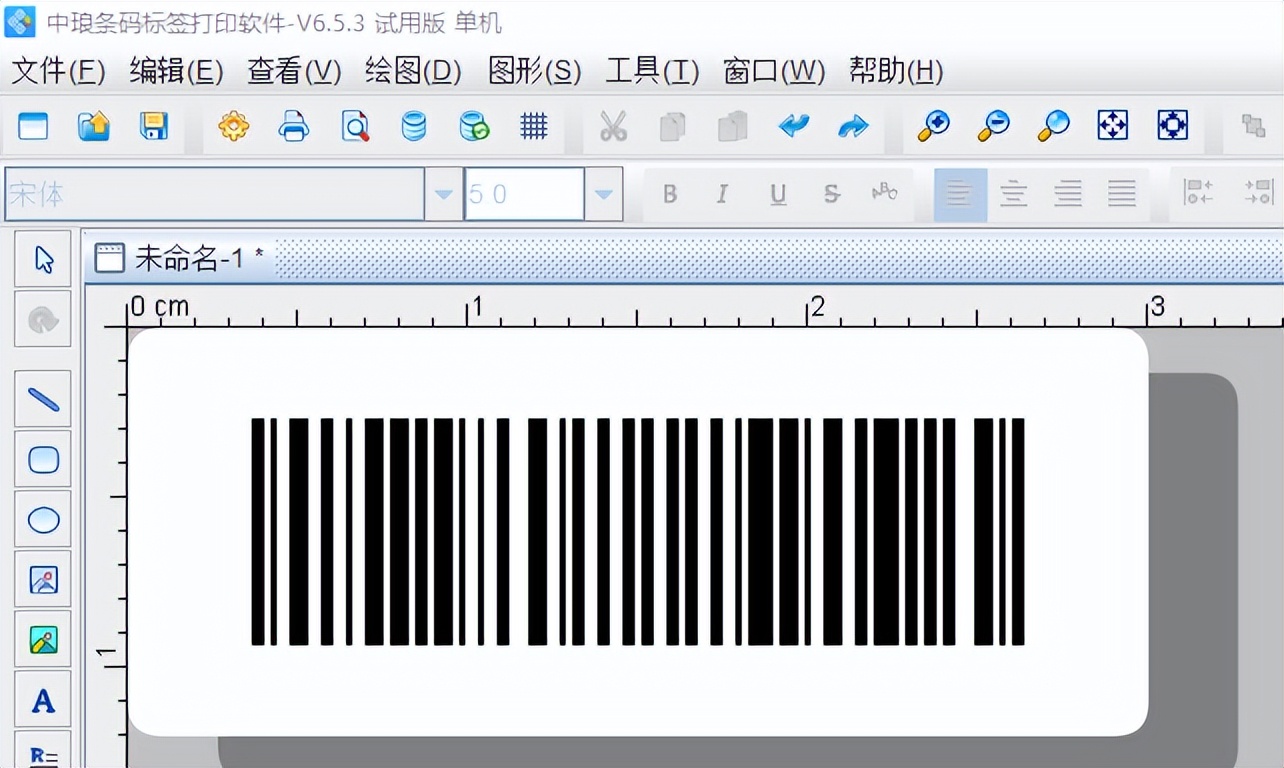Set text alignment to justified
This screenshot has height=768, width=1284.
coord(1122,194)
